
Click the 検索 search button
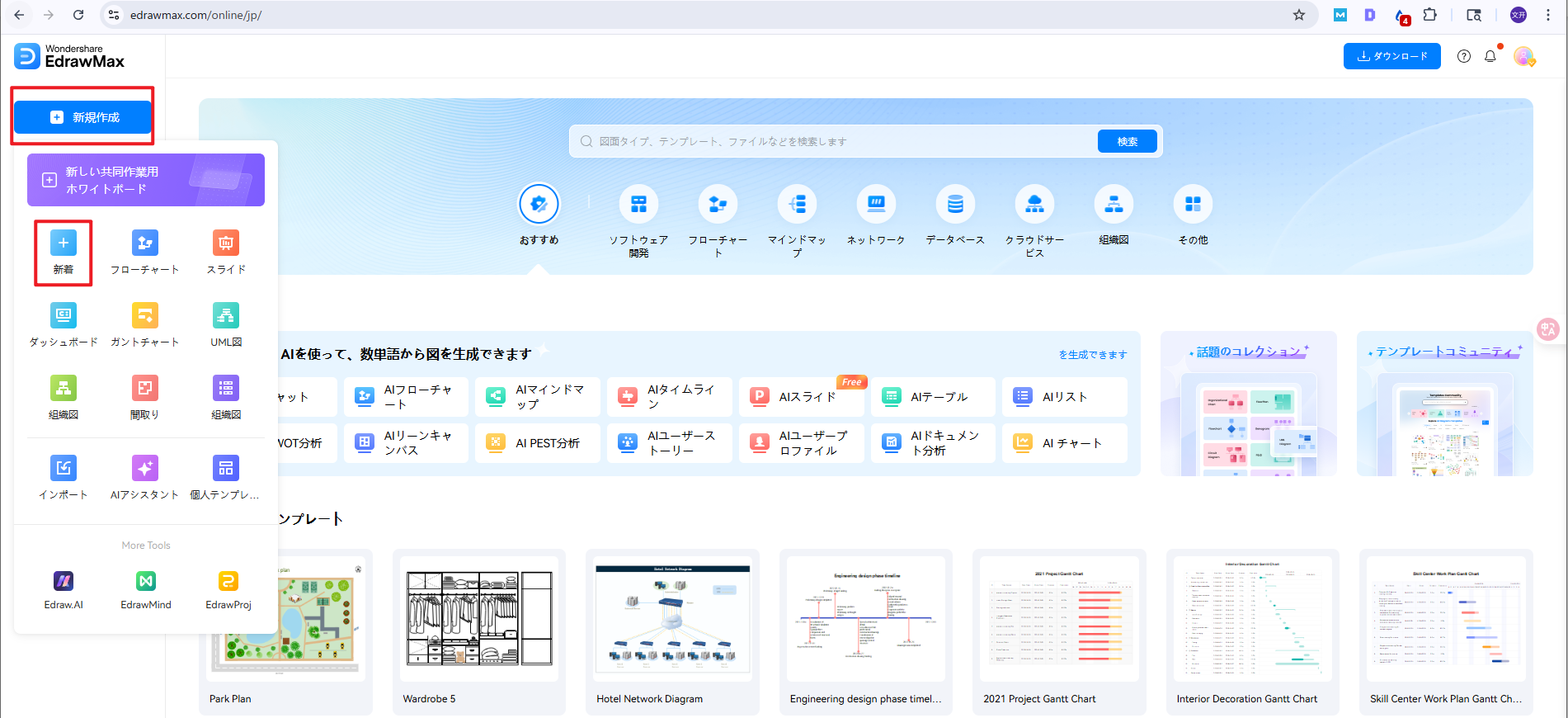[x=1127, y=142]
